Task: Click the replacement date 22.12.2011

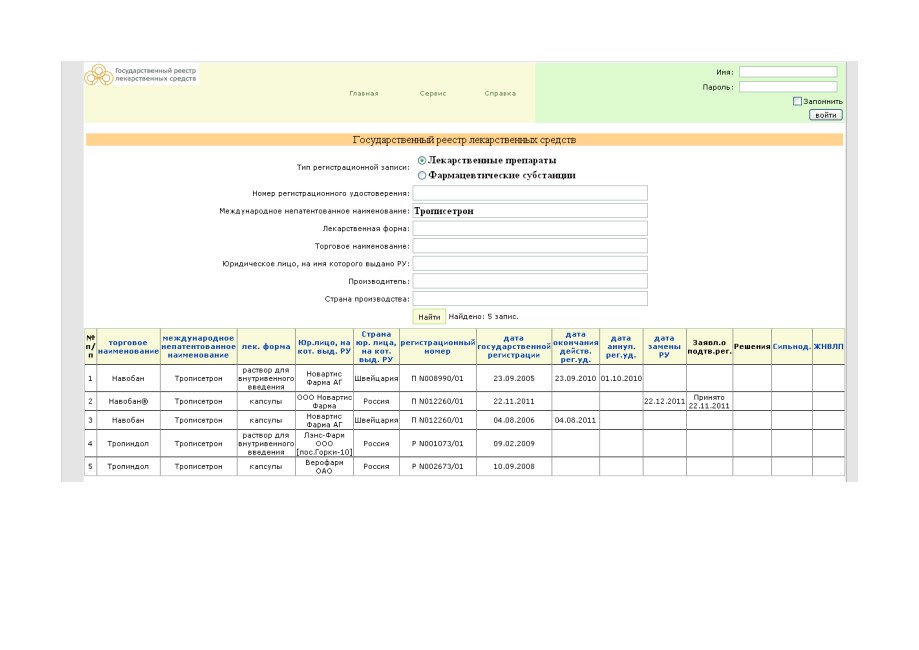Action: 665,401
